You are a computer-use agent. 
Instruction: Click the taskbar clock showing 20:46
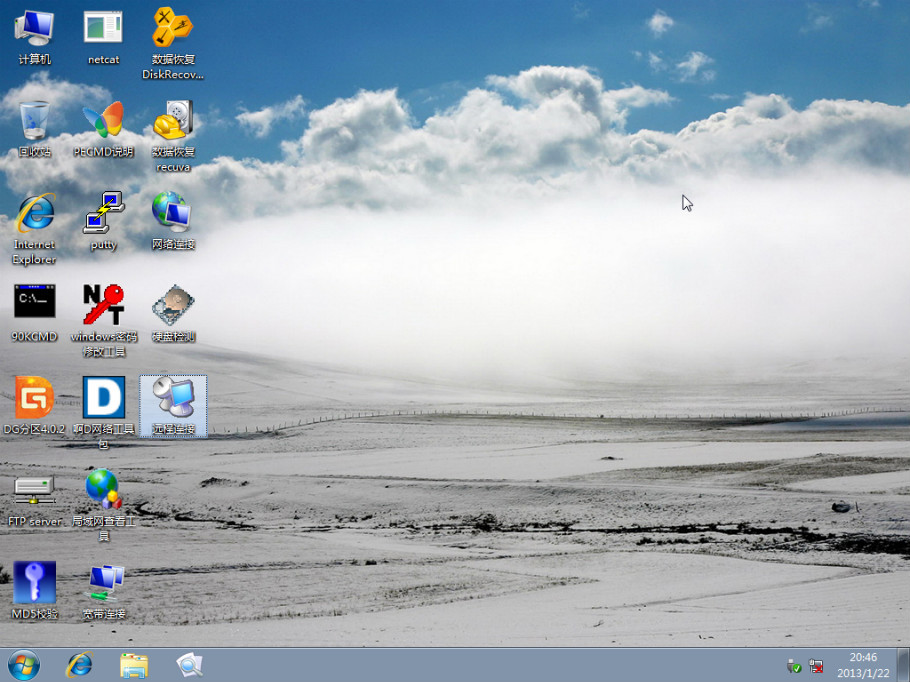(x=862, y=664)
